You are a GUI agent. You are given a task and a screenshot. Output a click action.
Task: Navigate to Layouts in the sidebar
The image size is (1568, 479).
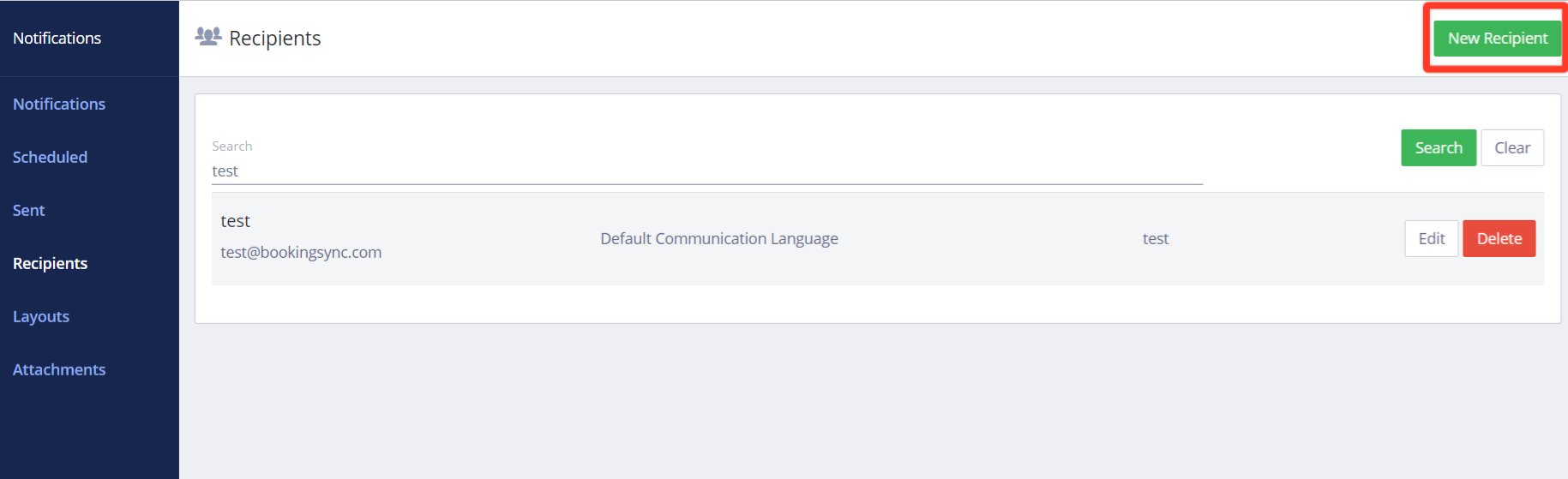click(41, 316)
